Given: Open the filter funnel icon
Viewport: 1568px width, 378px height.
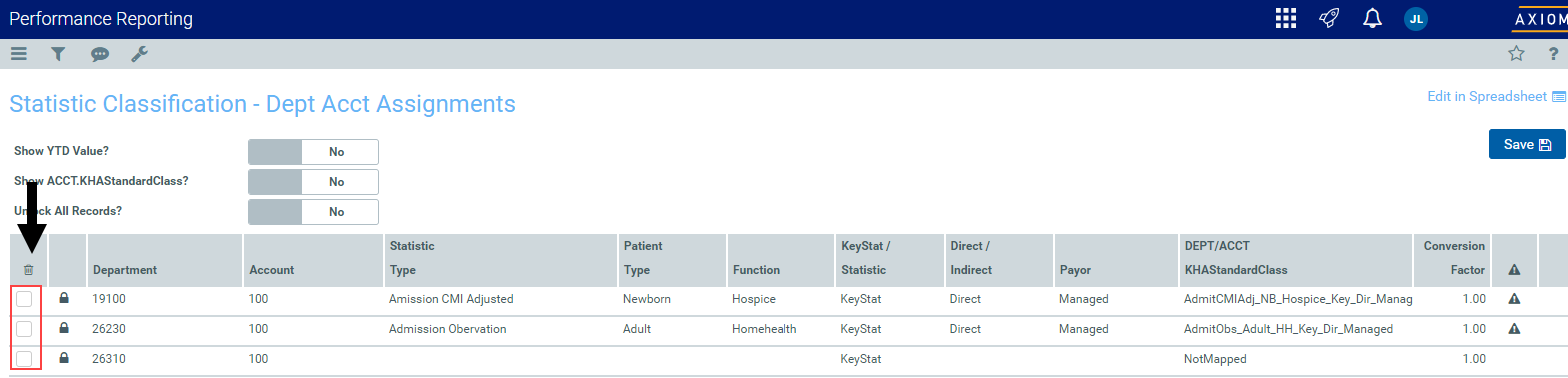Looking at the screenshot, I should 58,54.
